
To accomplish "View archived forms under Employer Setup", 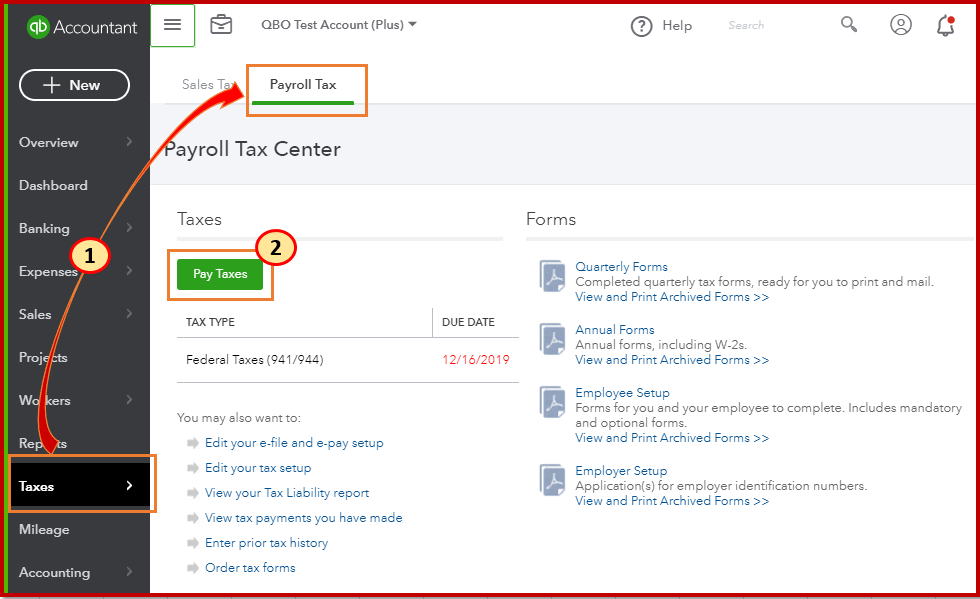I will [672, 501].
